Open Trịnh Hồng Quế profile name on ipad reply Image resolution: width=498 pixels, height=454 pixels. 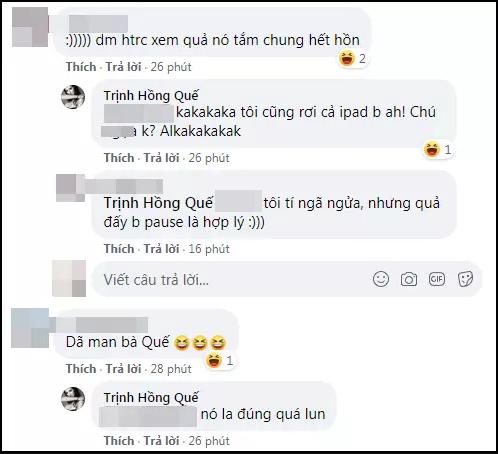coord(151,96)
